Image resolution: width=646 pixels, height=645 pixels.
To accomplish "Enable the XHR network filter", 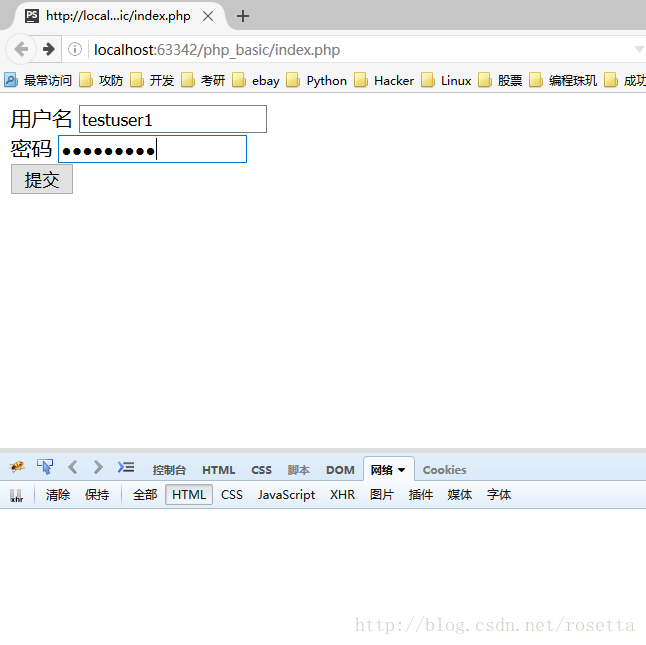I will coord(342,495).
